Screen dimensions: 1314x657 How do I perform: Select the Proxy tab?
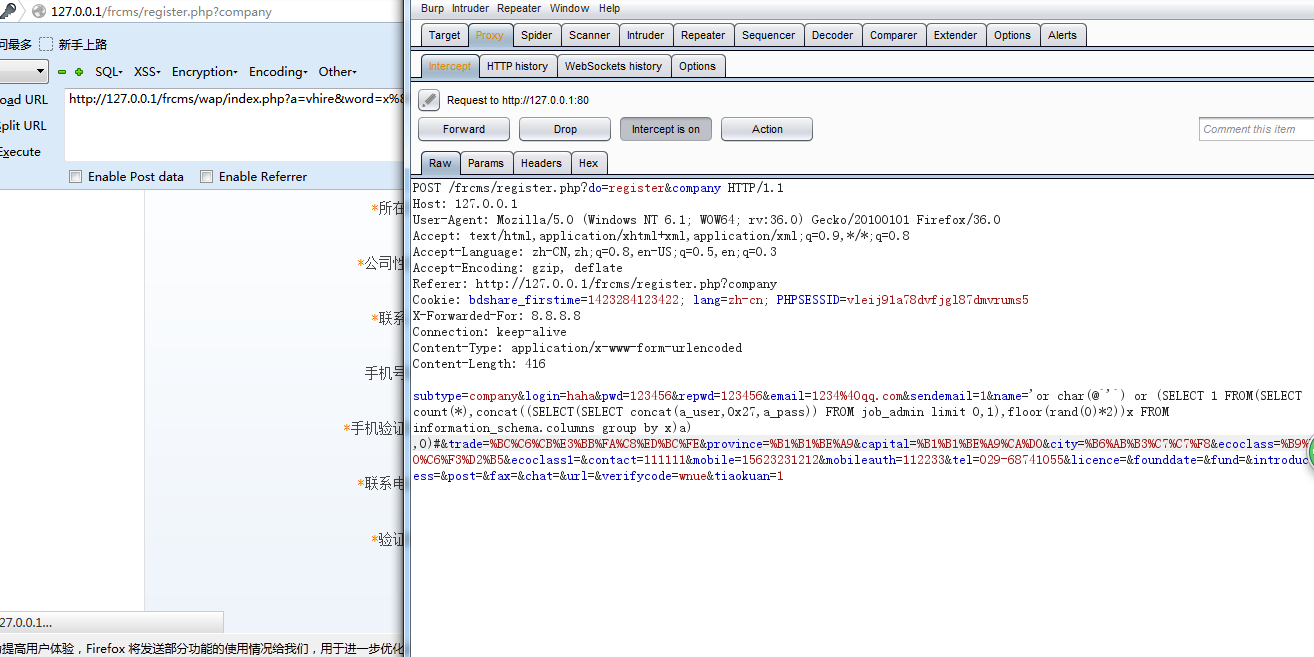(x=490, y=35)
